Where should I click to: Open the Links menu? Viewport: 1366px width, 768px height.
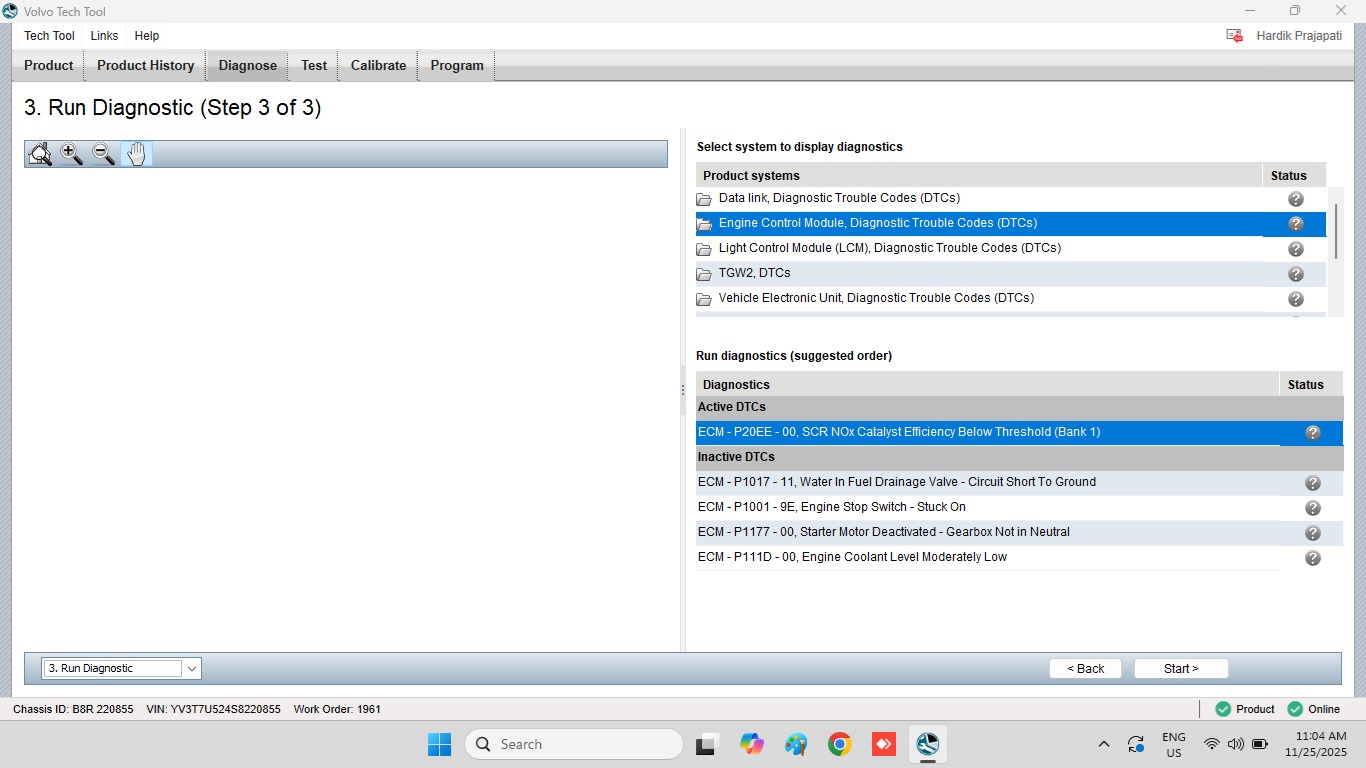click(x=104, y=36)
